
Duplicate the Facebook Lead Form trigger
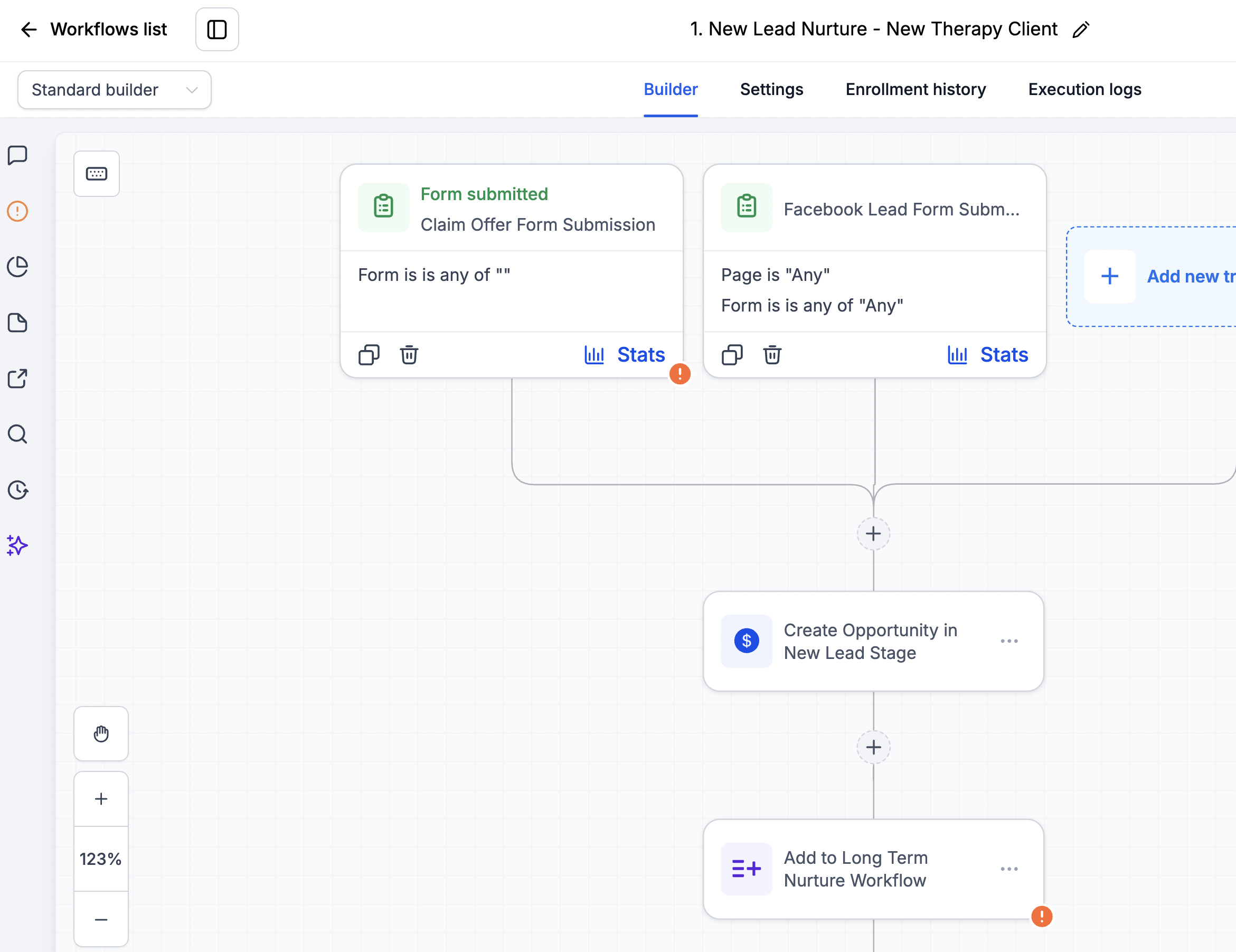pos(732,355)
